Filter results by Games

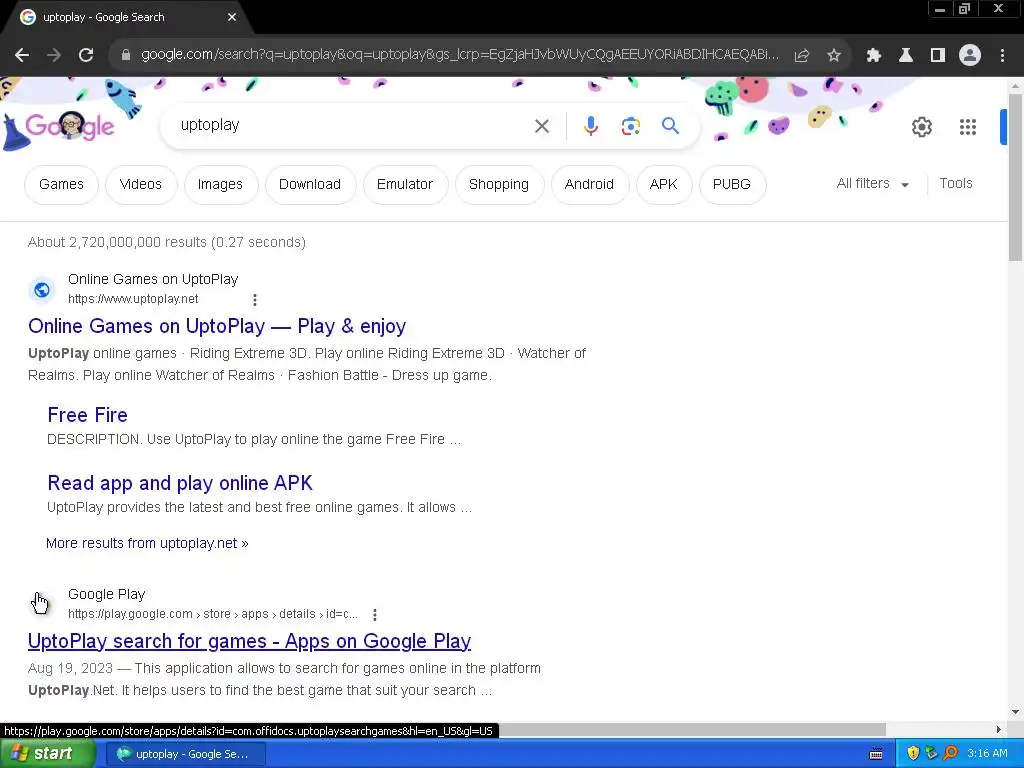[x=61, y=185]
